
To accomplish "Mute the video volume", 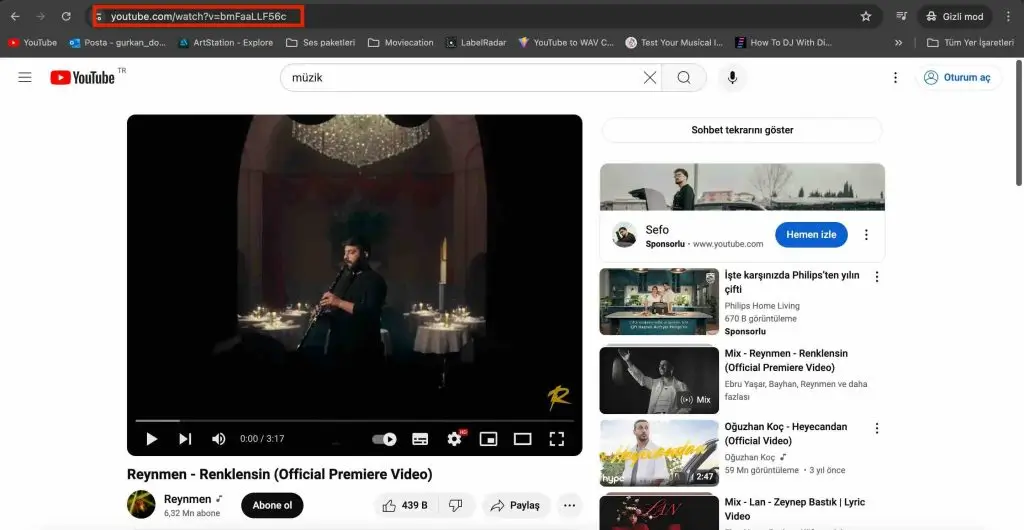I will click(x=218, y=439).
